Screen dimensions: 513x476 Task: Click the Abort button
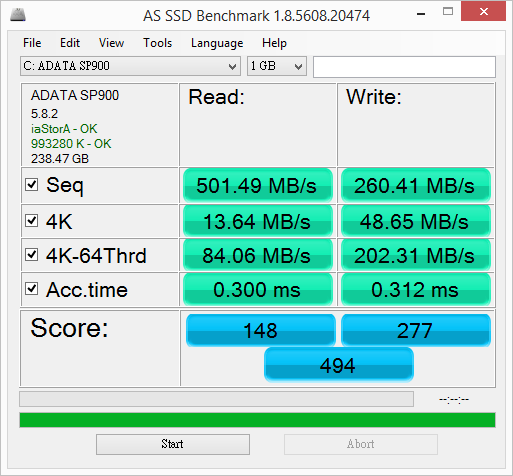pos(361,444)
